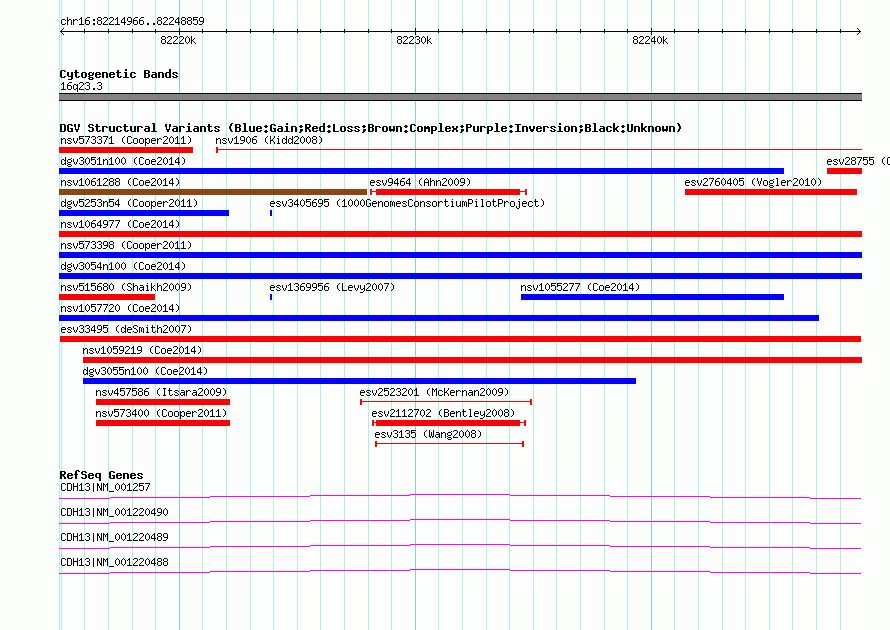This screenshot has height=630, width=890.
Task: Click red bar under nsv457586 label
Action: pos(163,402)
